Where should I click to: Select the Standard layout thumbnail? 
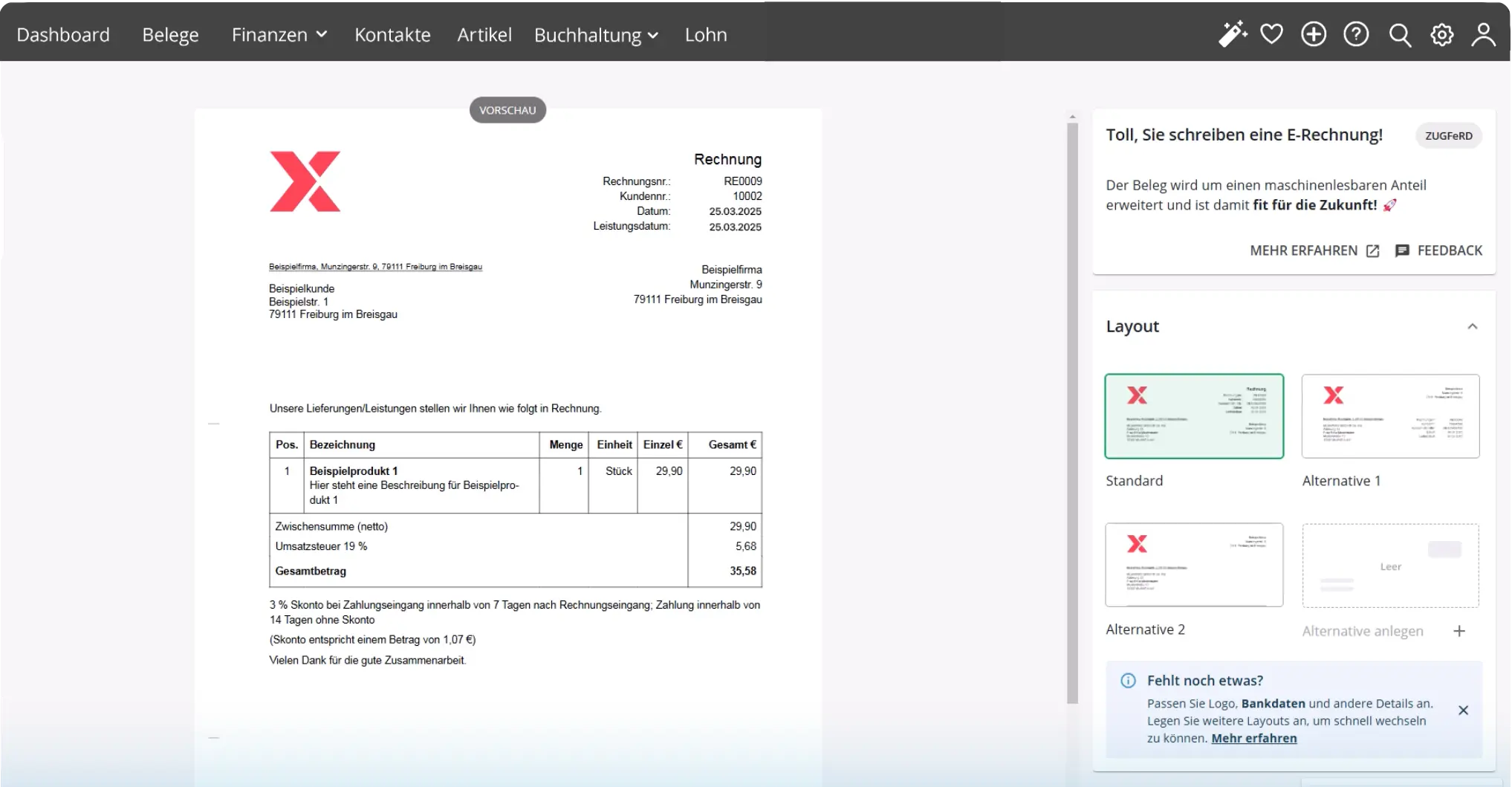tap(1194, 416)
